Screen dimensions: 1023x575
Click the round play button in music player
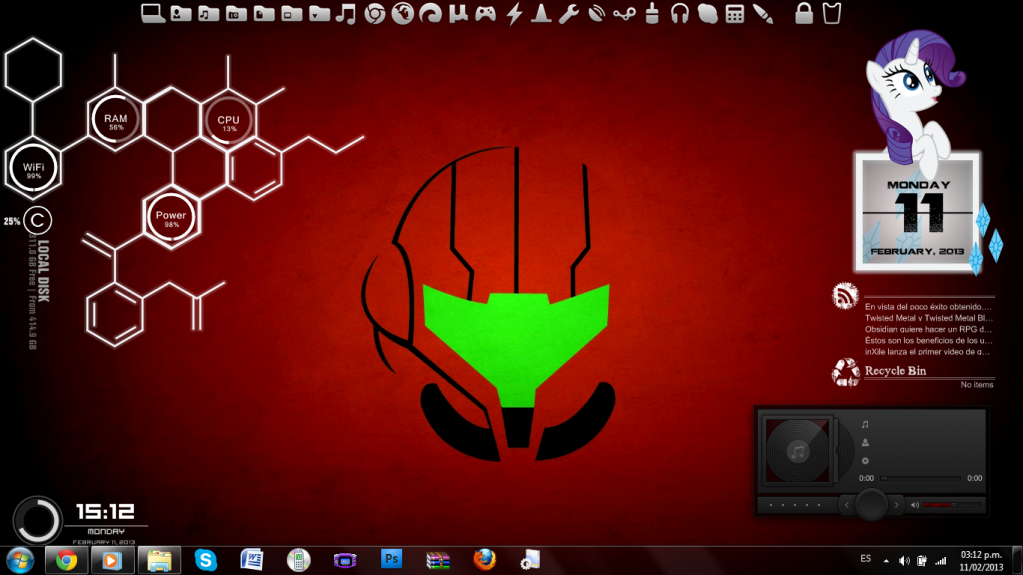[872, 504]
